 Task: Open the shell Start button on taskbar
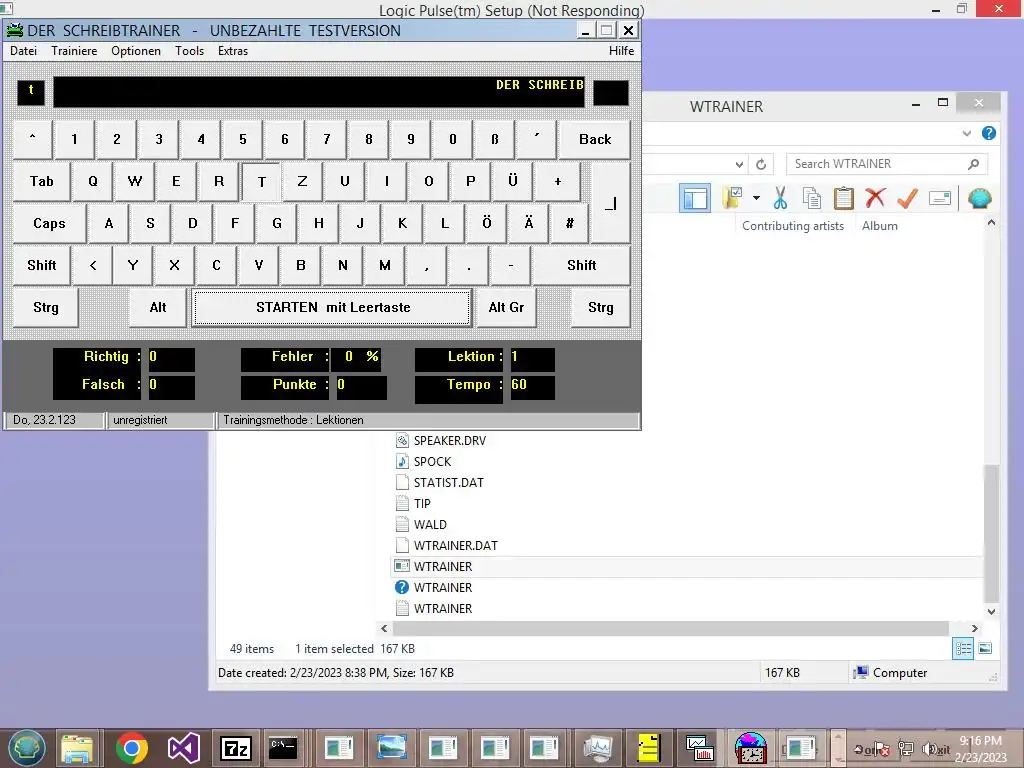26,748
